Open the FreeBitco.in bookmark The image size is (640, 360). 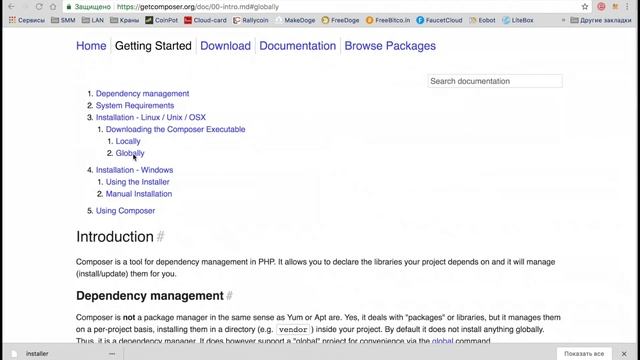[388, 20]
